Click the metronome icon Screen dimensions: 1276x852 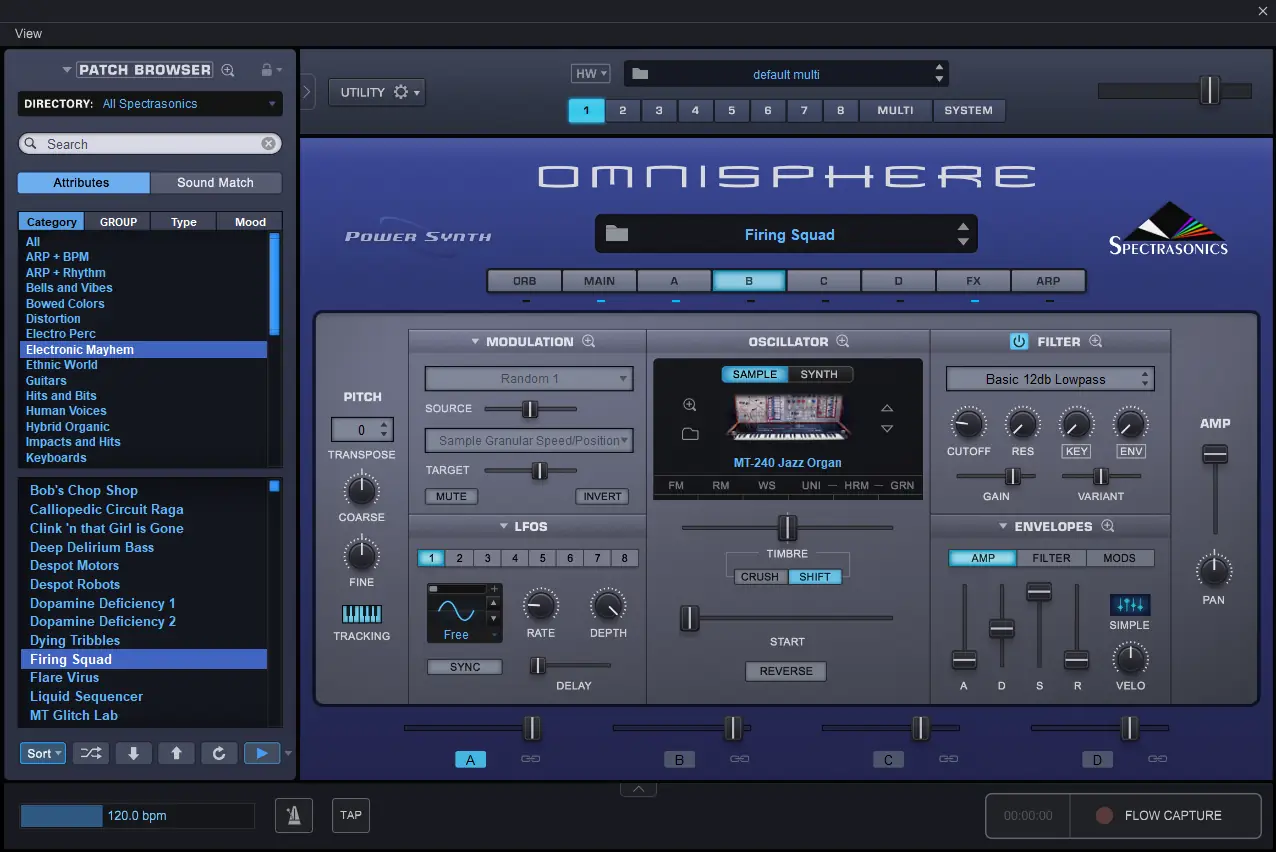294,815
